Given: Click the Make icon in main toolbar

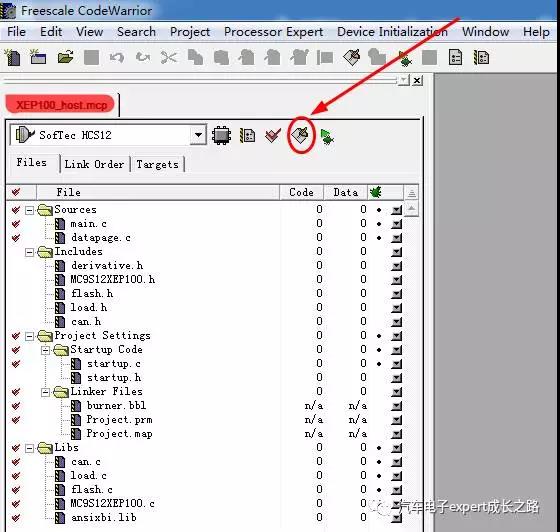Looking at the screenshot, I should coord(351,57).
